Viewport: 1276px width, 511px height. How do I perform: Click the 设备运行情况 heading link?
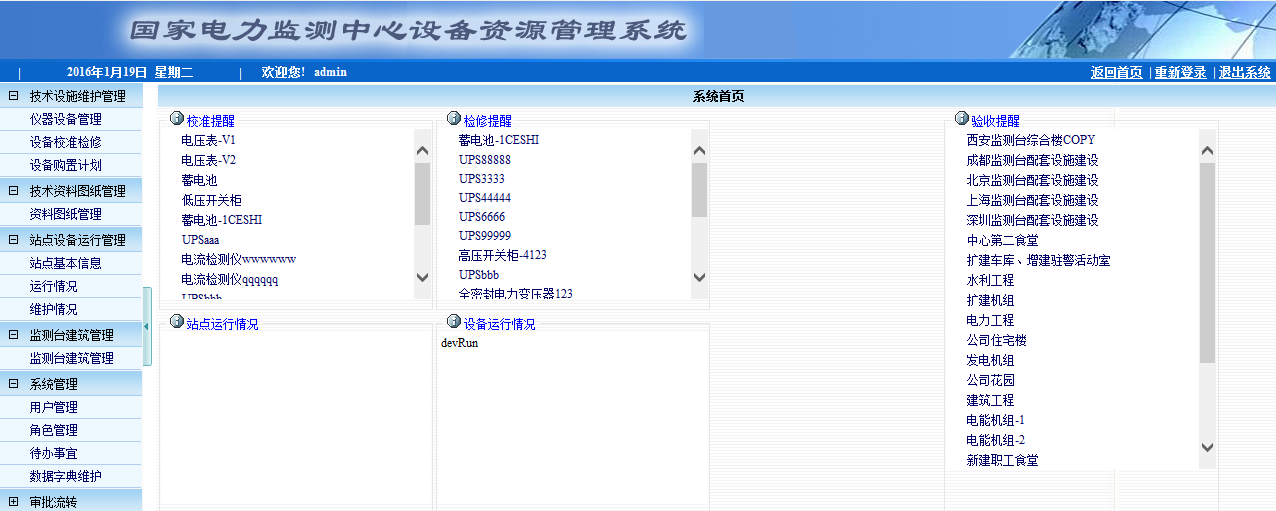(500, 324)
